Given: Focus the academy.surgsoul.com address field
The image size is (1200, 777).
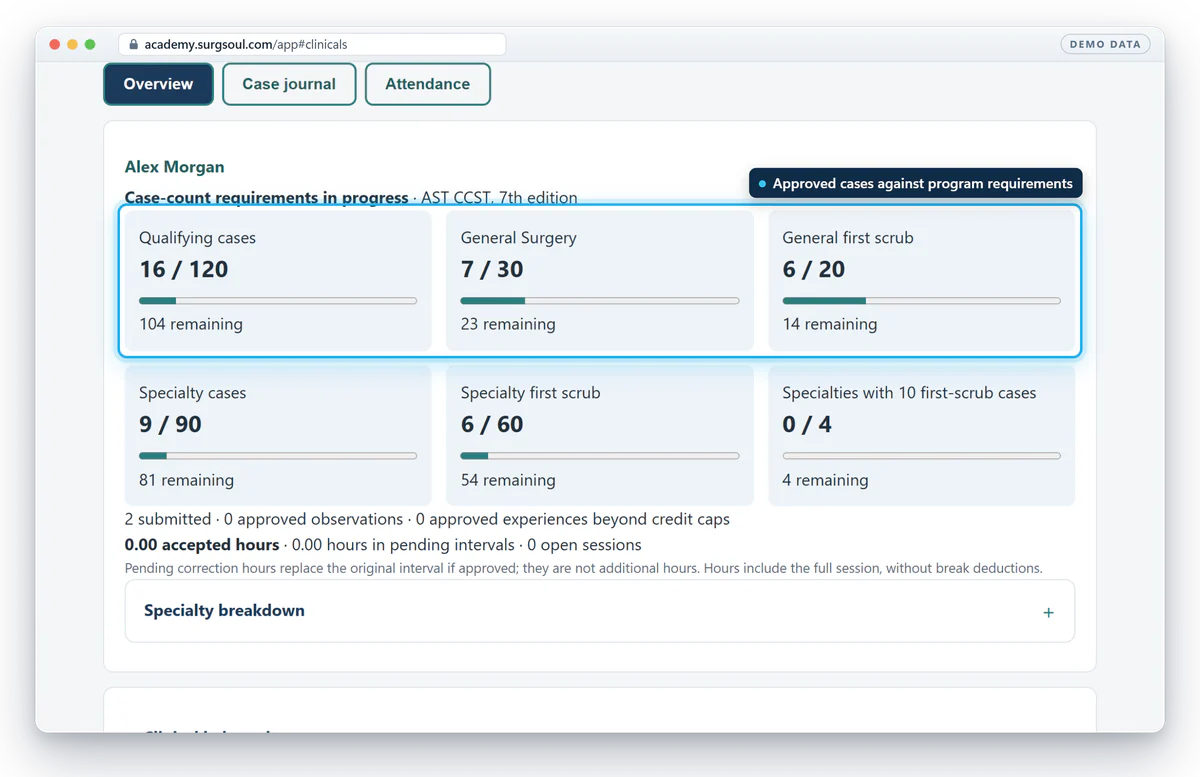Looking at the screenshot, I should point(312,44).
